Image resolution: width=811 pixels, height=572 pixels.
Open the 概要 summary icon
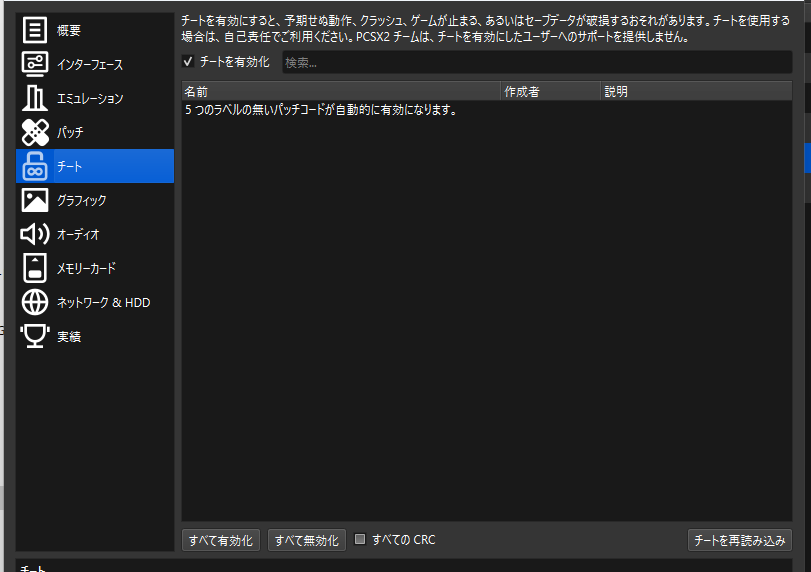pos(35,30)
